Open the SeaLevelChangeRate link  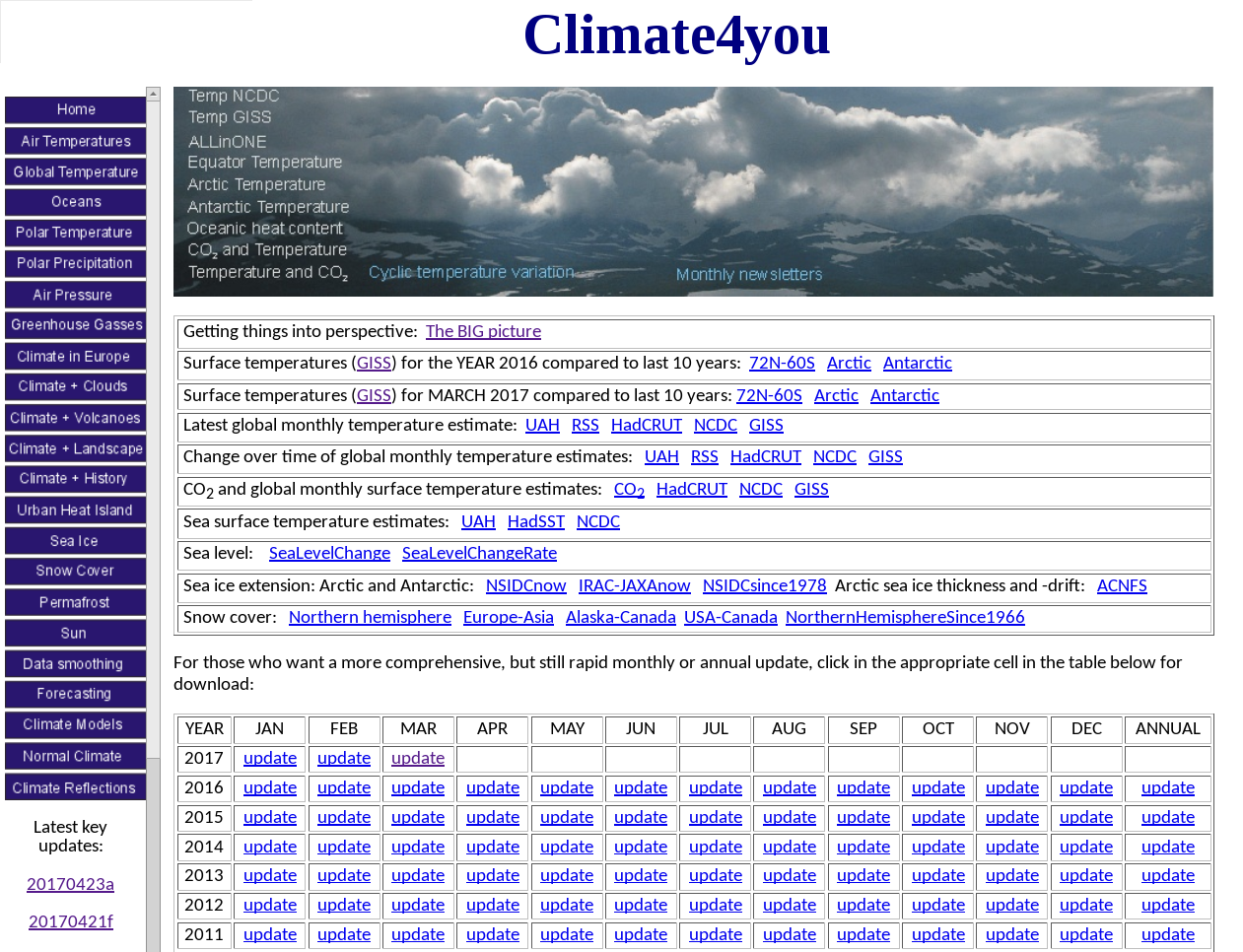point(479,553)
